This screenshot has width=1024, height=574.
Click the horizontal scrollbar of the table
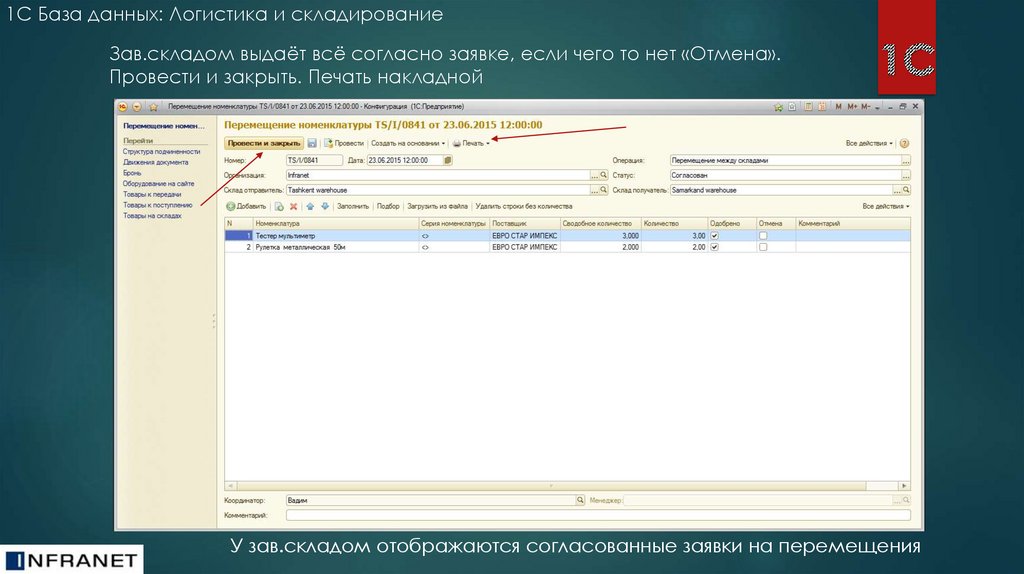click(x=551, y=486)
